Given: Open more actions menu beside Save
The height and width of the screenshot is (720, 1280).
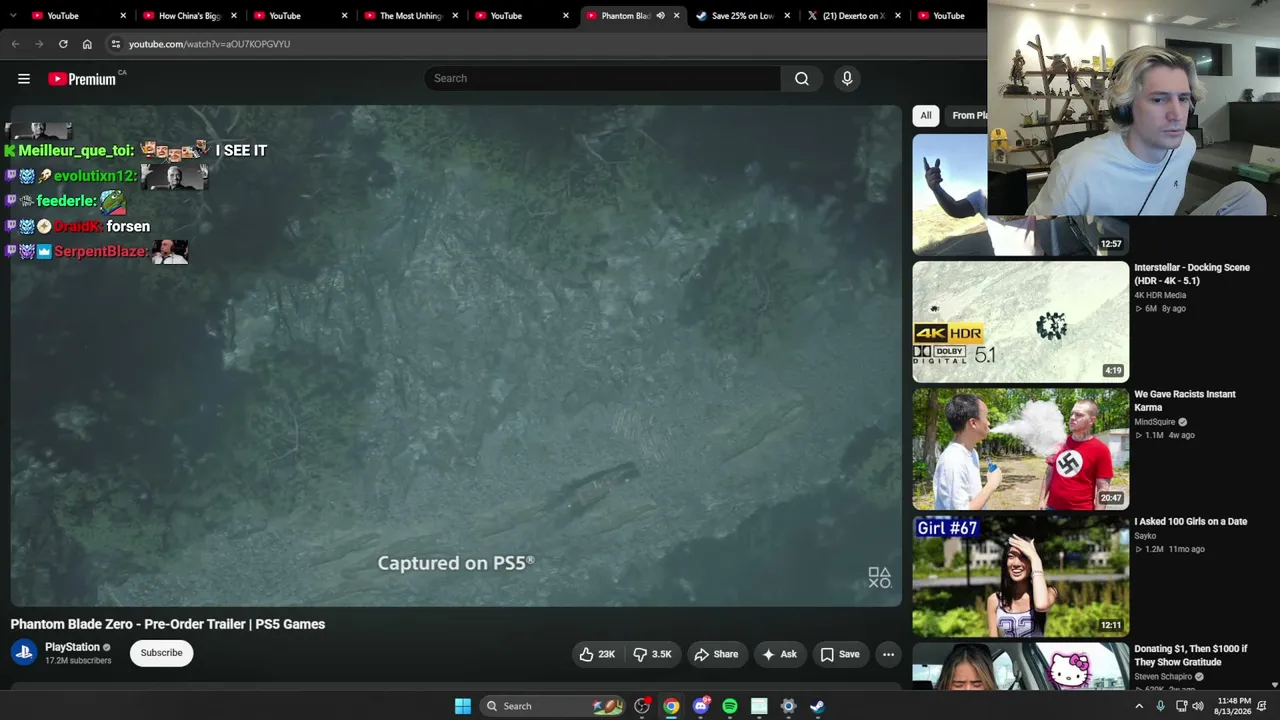Looking at the screenshot, I should [x=888, y=654].
